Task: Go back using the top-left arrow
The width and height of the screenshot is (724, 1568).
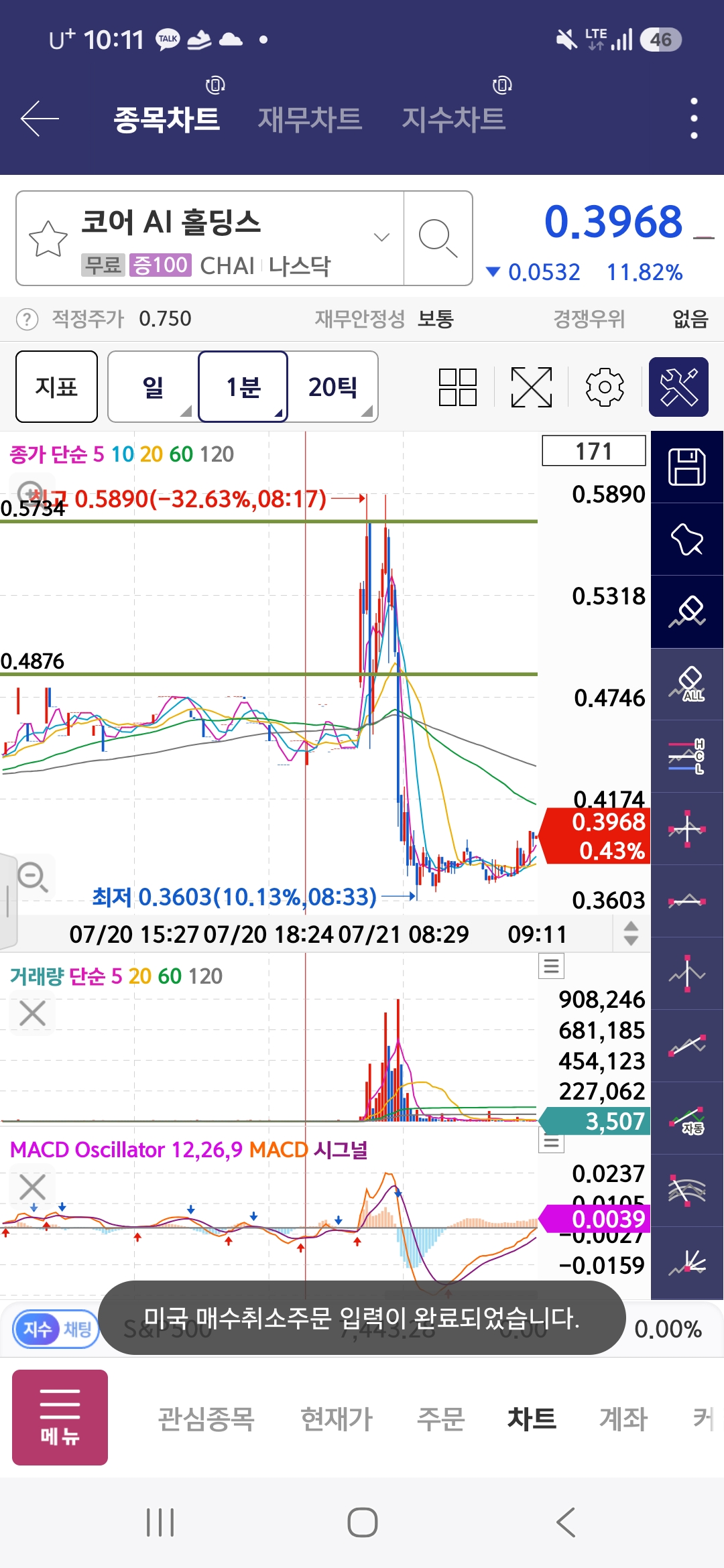Action: coord(40,119)
